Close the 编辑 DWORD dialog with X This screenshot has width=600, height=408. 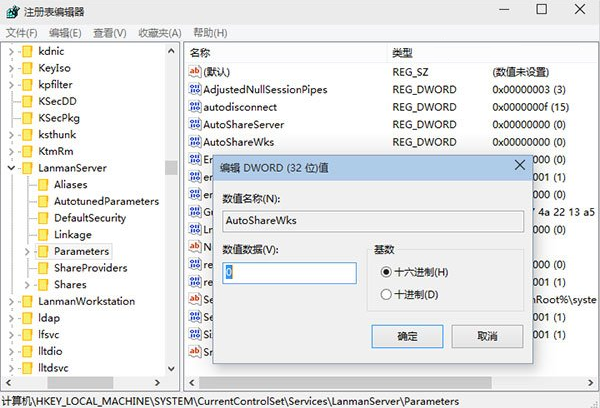point(520,165)
